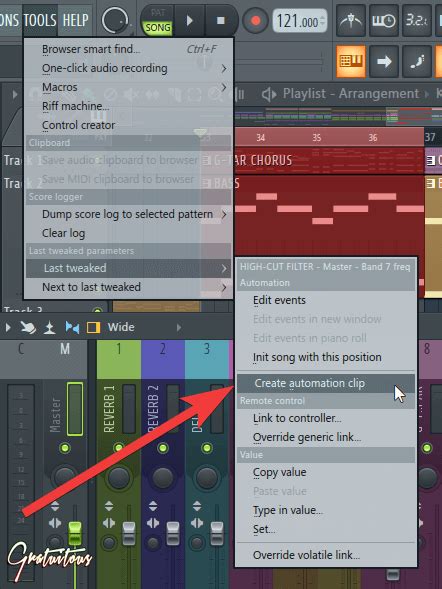This screenshot has height=589, width=442.
Task: Open Riff machine from the Tools menu
Action: [128, 106]
